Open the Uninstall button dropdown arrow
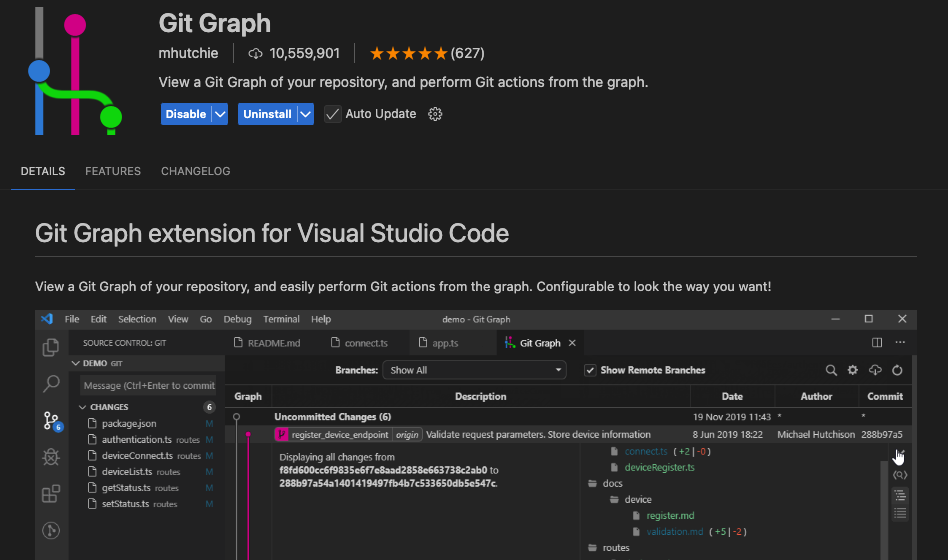This screenshot has height=560, width=948. 306,114
